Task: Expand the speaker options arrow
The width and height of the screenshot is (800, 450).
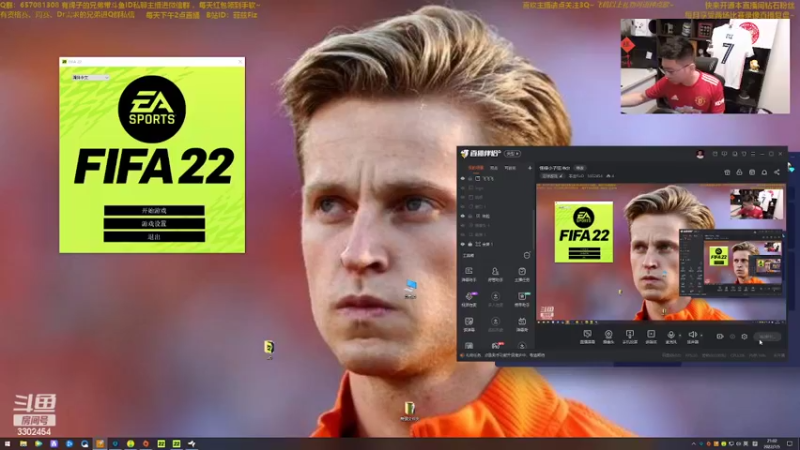Action: click(x=702, y=335)
